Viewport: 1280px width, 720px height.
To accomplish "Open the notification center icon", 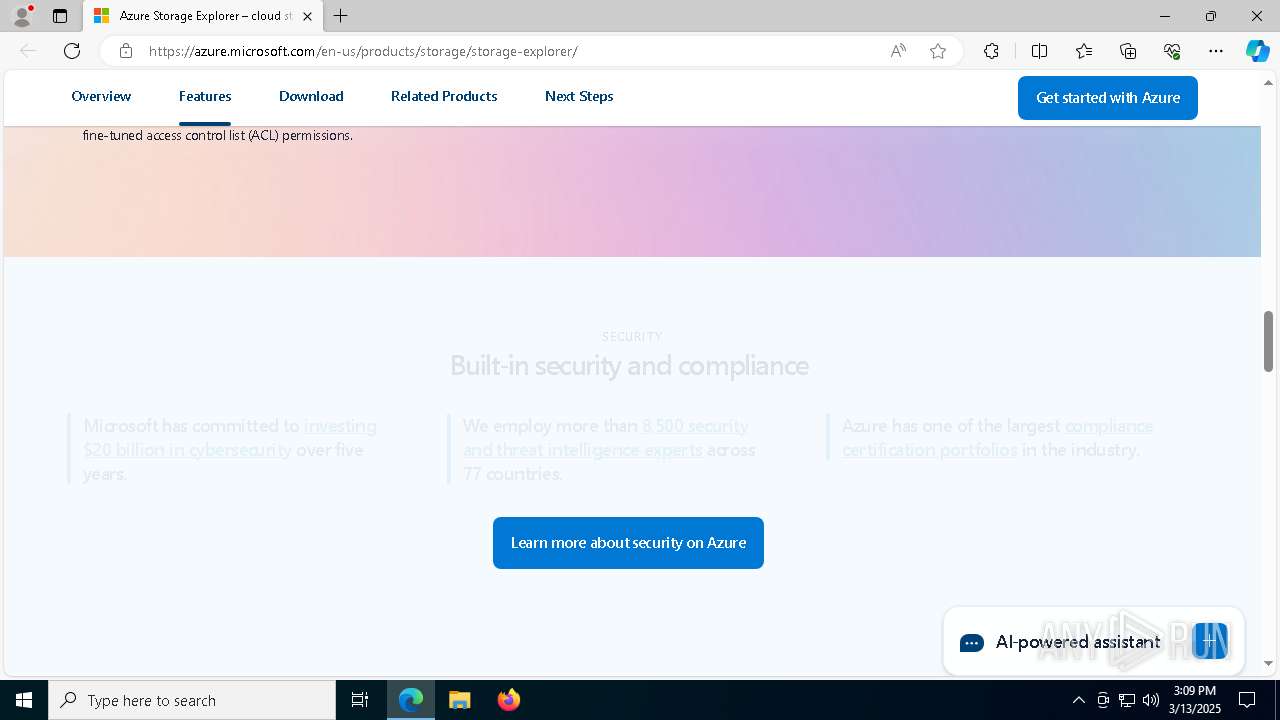I will point(1247,700).
